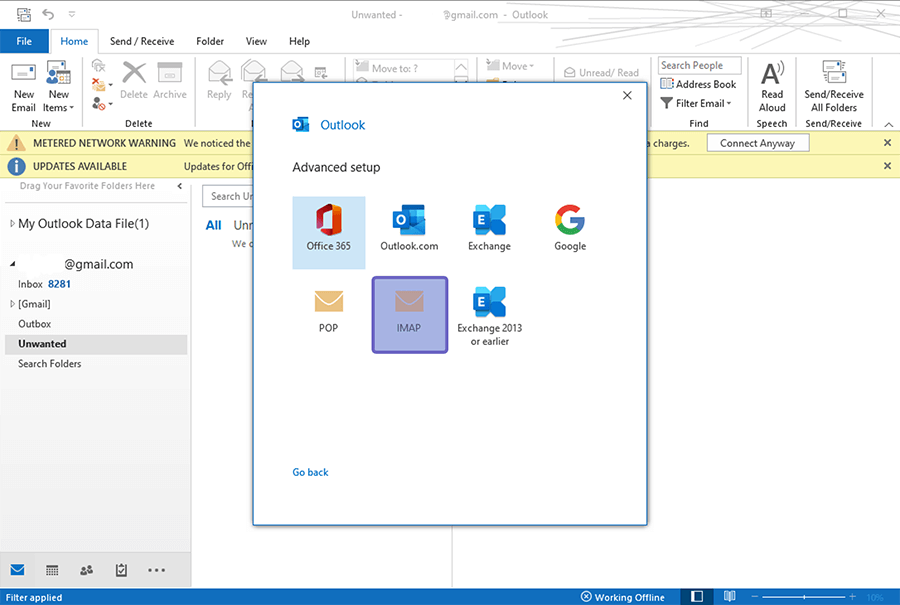Open the New Items menu

pos(59,87)
